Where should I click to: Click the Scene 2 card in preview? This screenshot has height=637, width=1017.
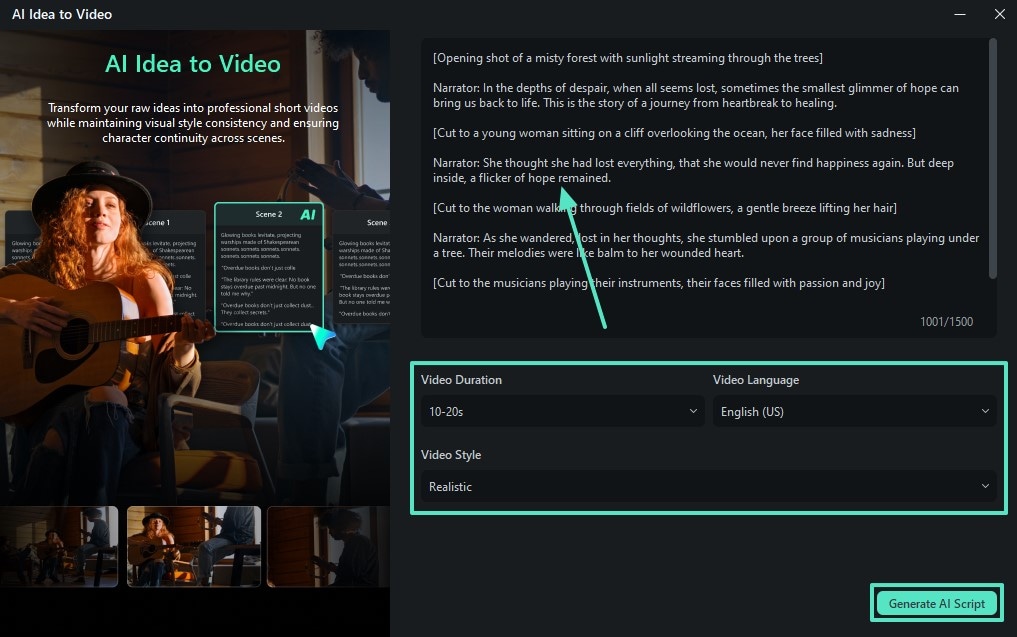pos(269,267)
